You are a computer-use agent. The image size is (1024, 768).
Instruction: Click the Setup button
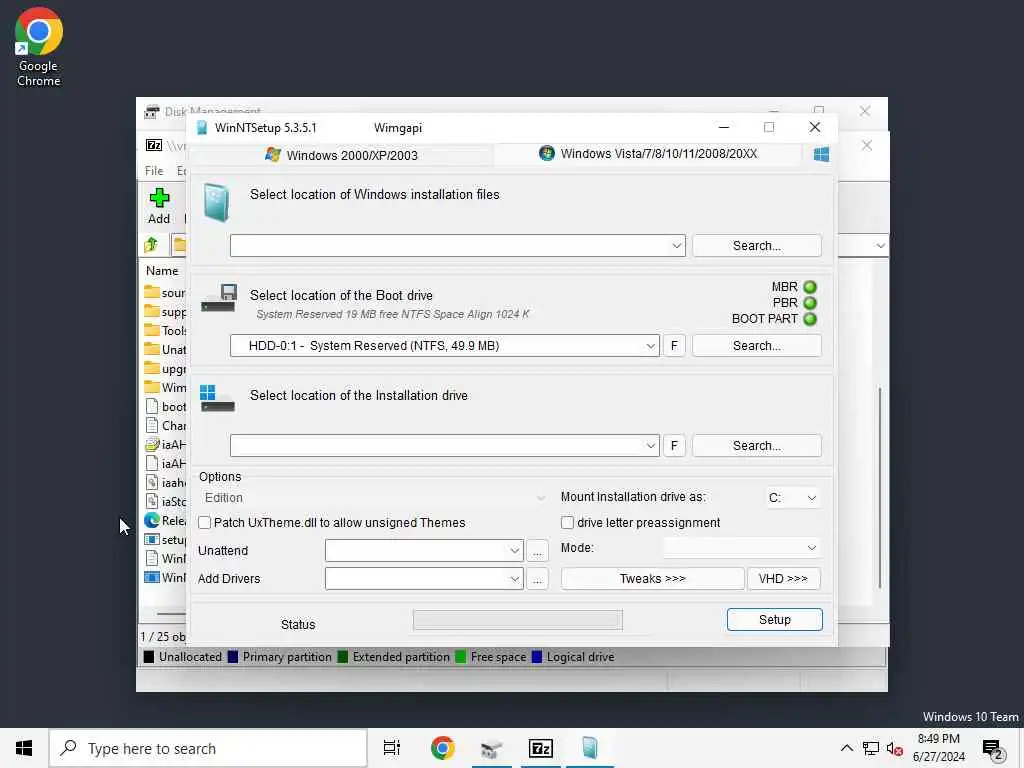[775, 620]
